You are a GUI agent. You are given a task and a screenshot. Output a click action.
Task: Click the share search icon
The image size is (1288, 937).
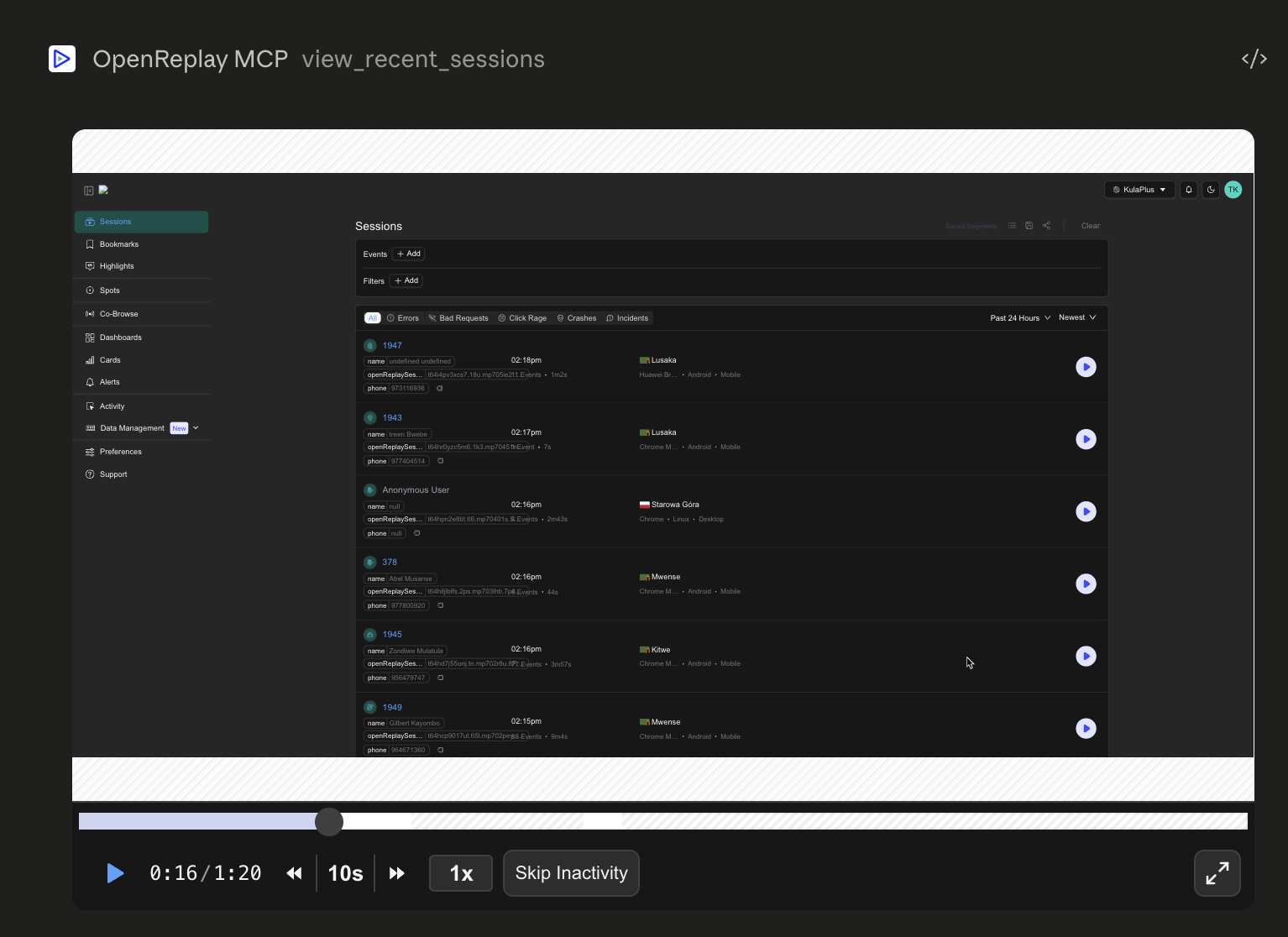point(1046,226)
